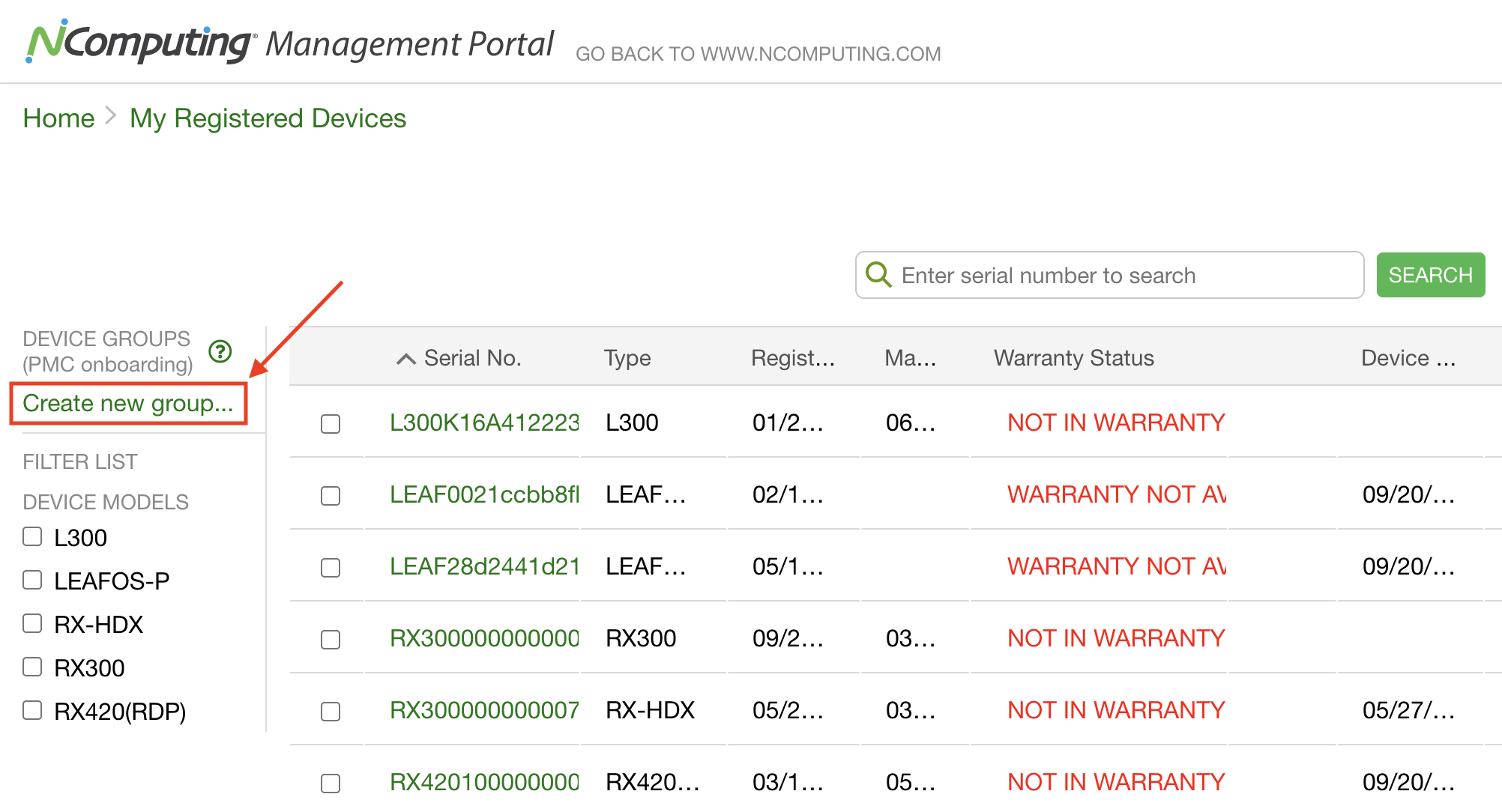
Task: Enable the LEAFOS-P device model filter
Action: (x=32, y=580)
